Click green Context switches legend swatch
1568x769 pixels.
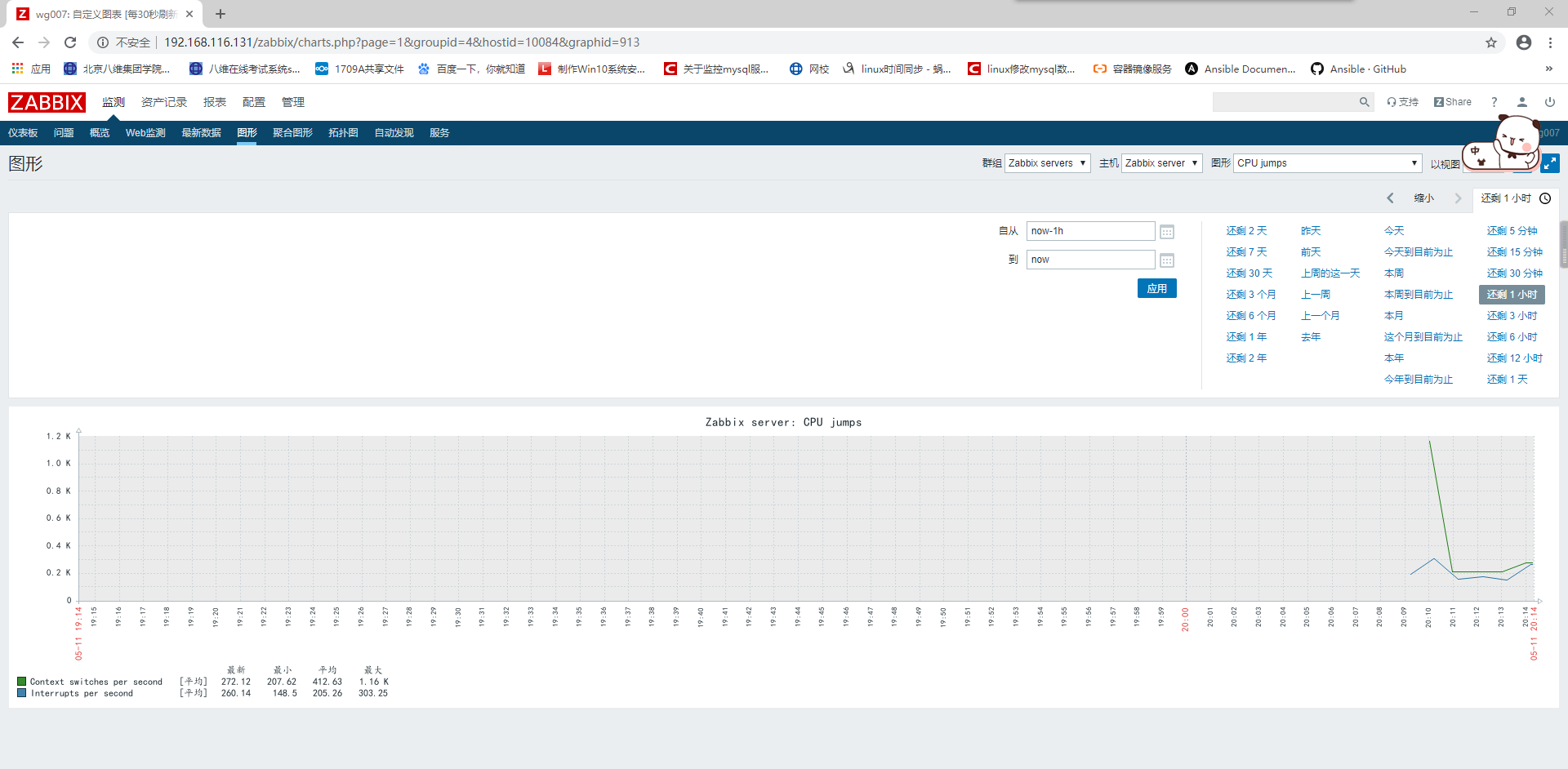click(x=22, y=681)
